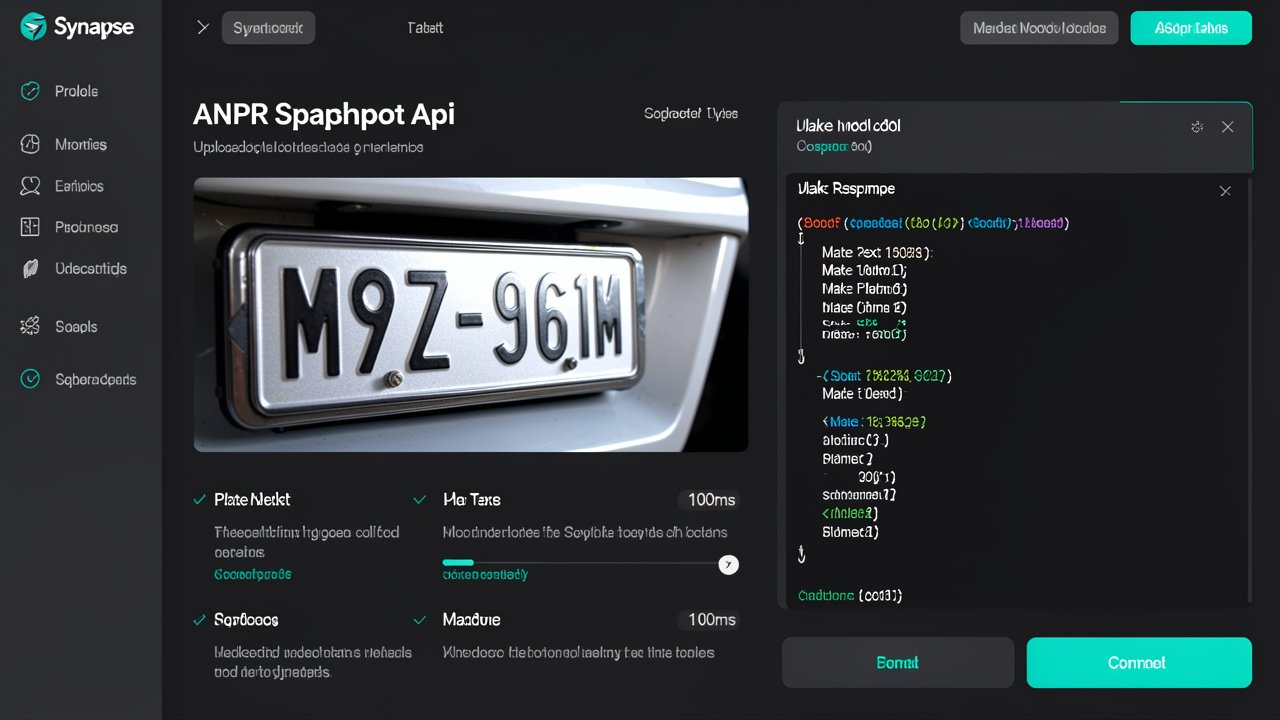Toggle the Hte Taxs checkmark
The image size is (1280, 720).
pyautogui.click(x=420, y=499)
